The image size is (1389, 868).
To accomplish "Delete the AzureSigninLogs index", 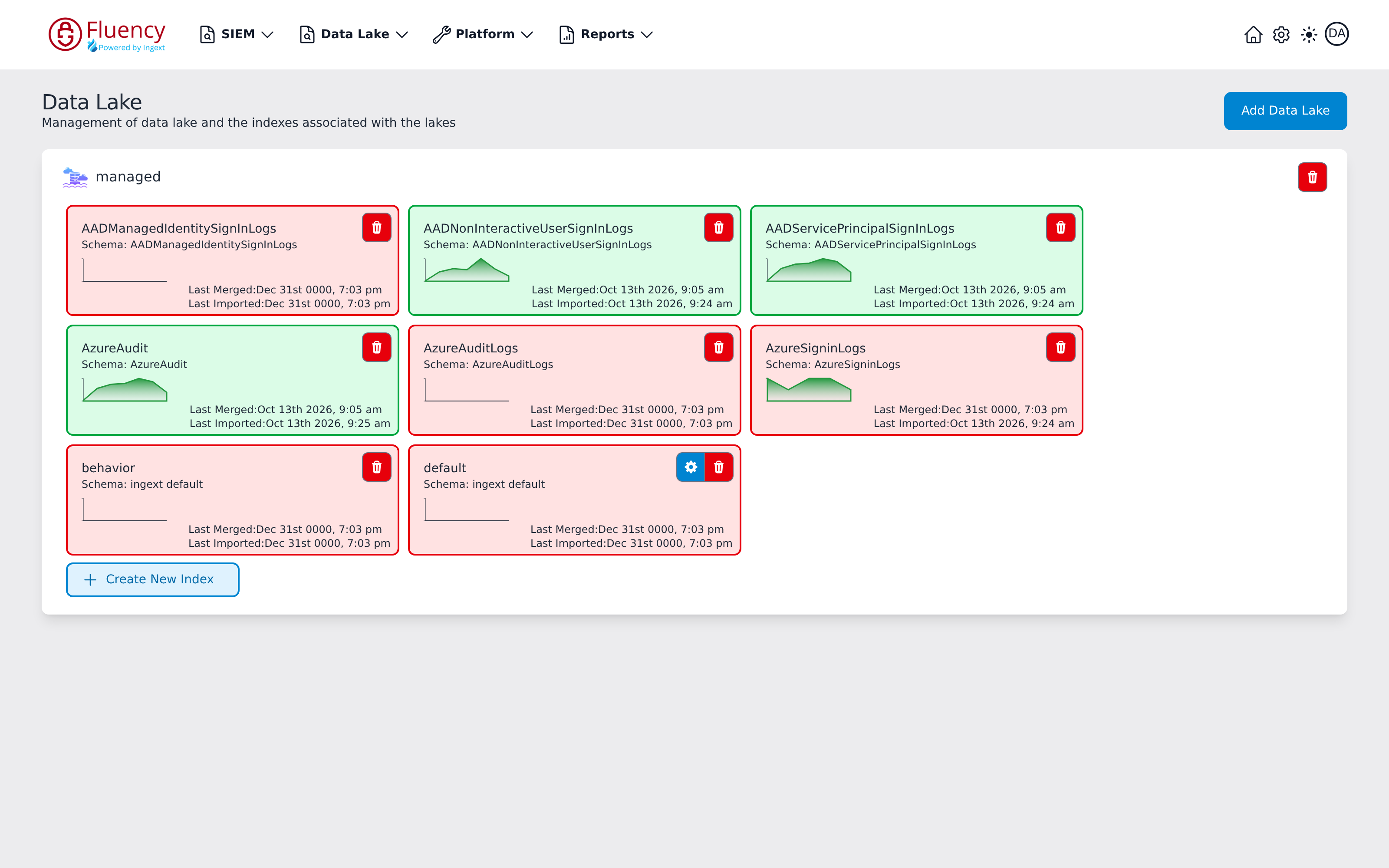I will point(1061,347).
